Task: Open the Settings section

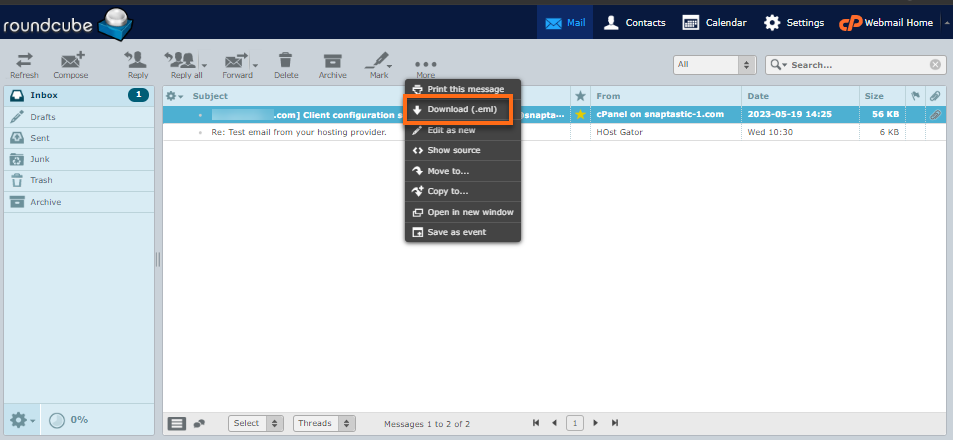Action: (794, 22)
